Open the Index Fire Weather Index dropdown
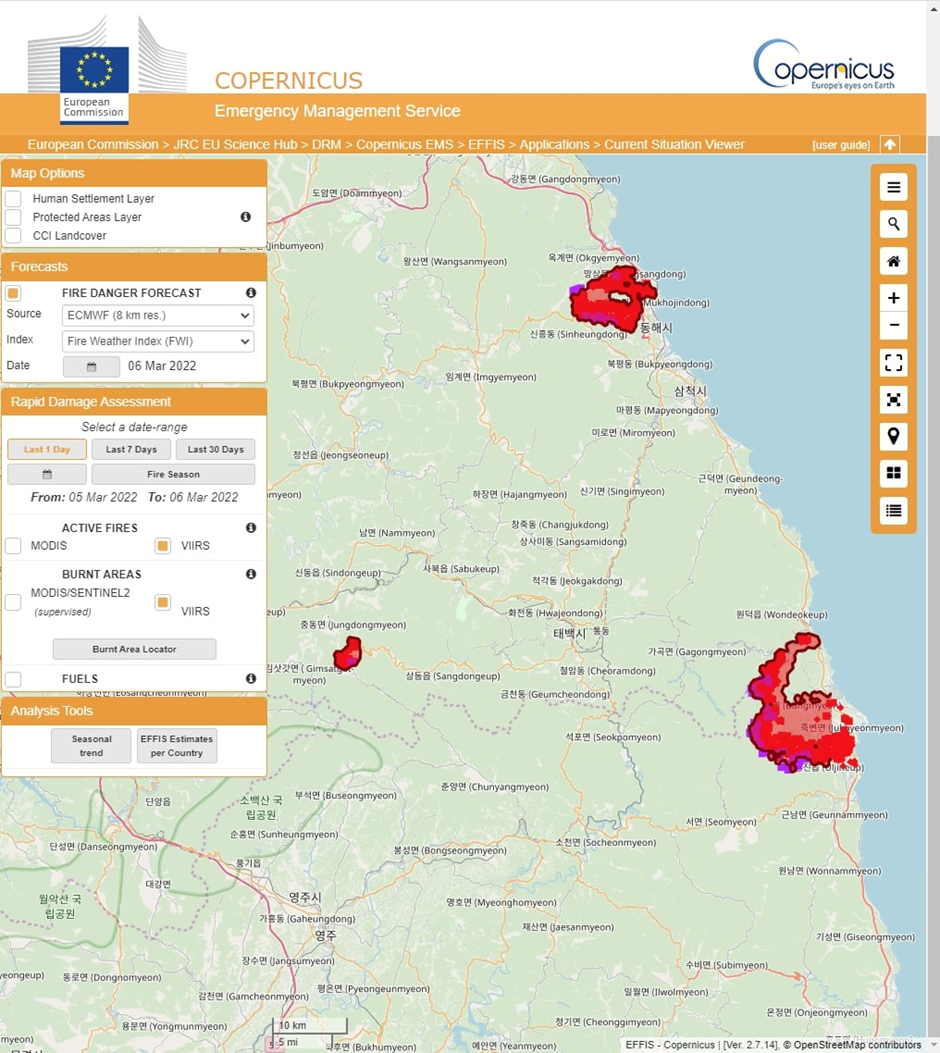The image size is (940, 1053). tap(158, 341)
